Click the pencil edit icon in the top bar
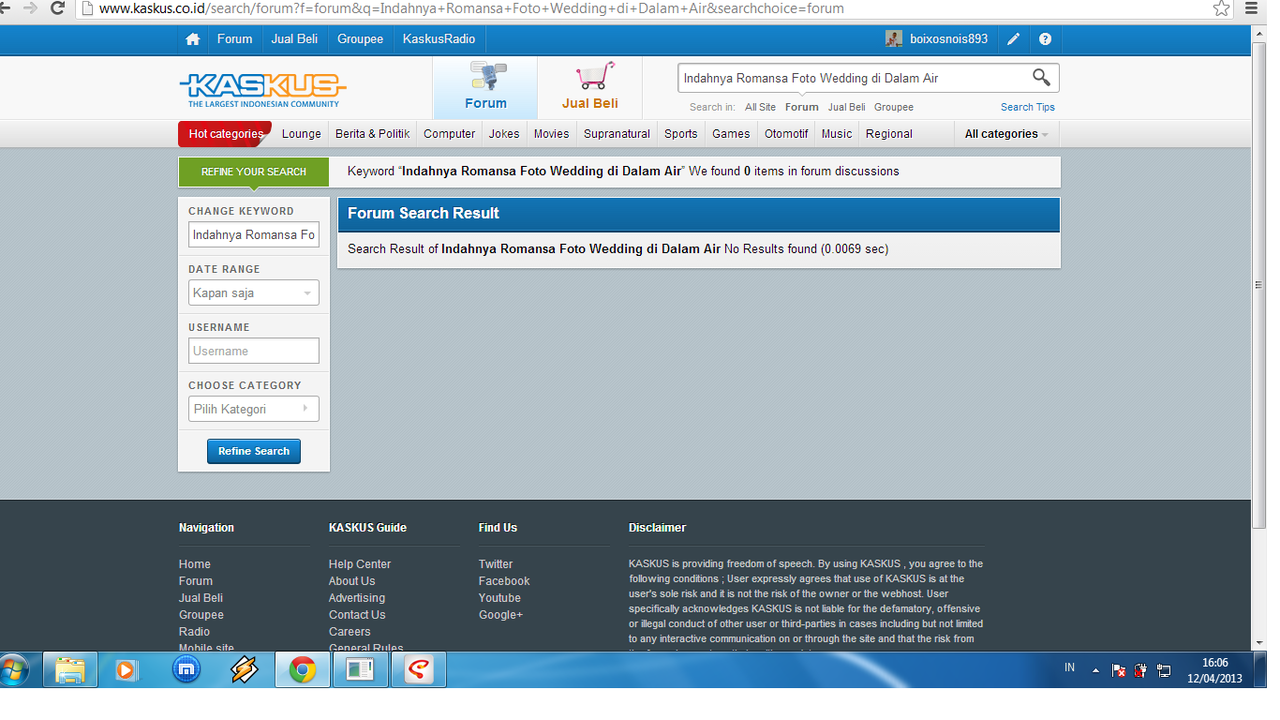 [x=1014, y=39]
